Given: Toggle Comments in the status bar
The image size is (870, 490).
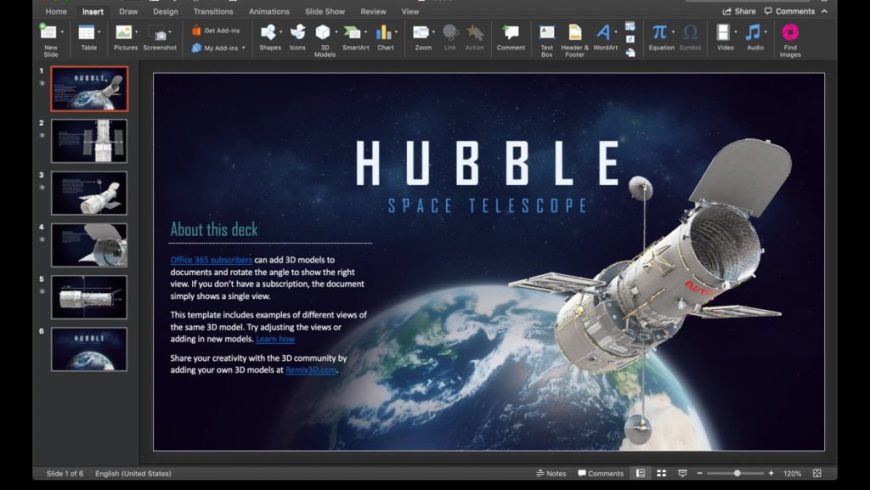Looking at the screenshot, I should click(x=601, y=473).
